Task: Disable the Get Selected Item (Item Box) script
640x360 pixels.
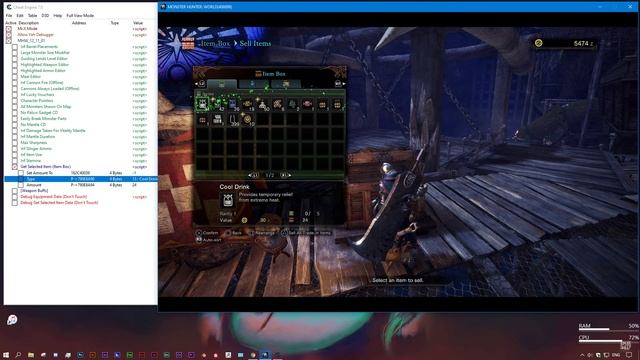Action: click(15, 167)
